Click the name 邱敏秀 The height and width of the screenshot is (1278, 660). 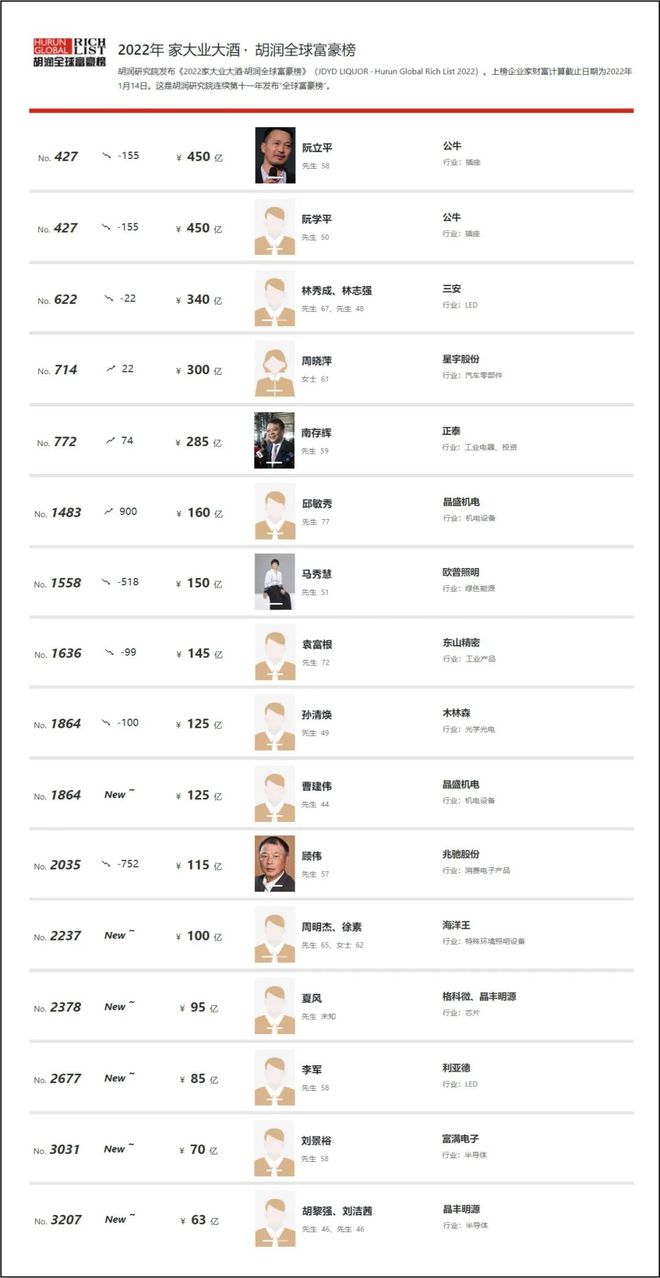(318, 504)
